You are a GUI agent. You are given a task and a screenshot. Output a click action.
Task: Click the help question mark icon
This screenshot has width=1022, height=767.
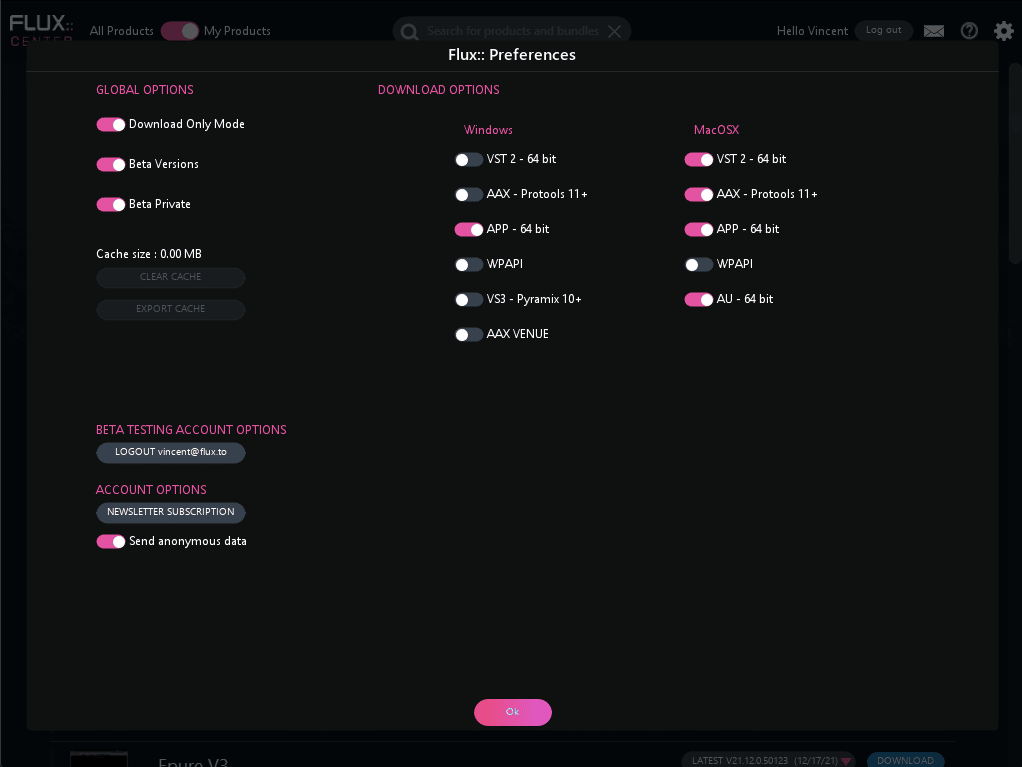[x=969, y=31]
